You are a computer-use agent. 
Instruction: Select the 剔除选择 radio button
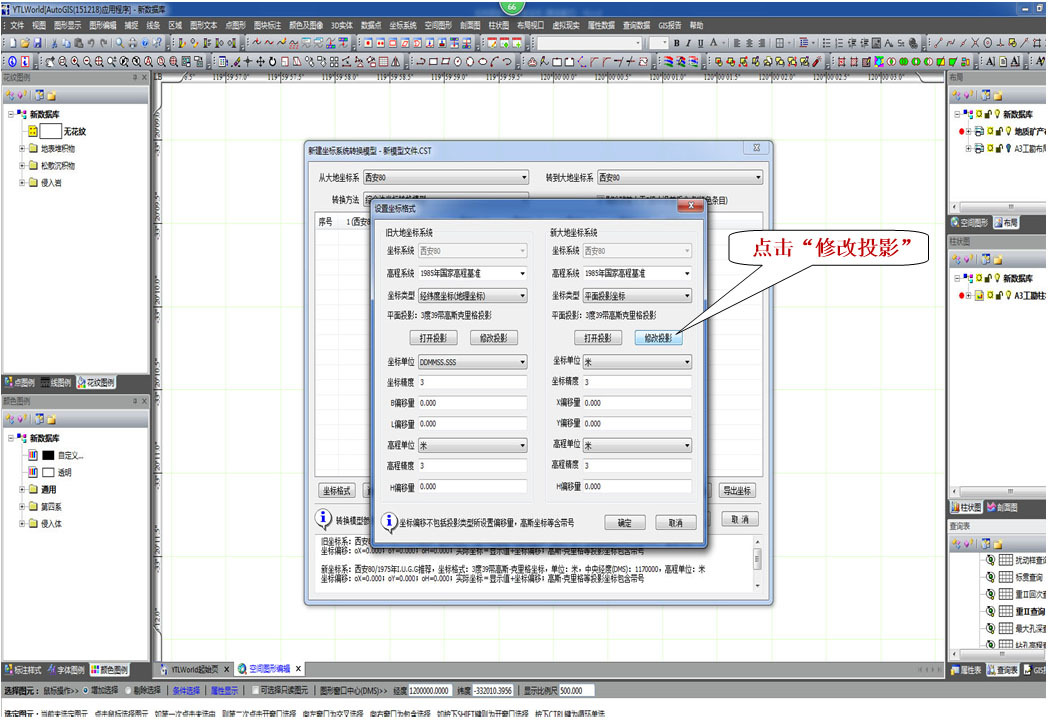[127, 690]
